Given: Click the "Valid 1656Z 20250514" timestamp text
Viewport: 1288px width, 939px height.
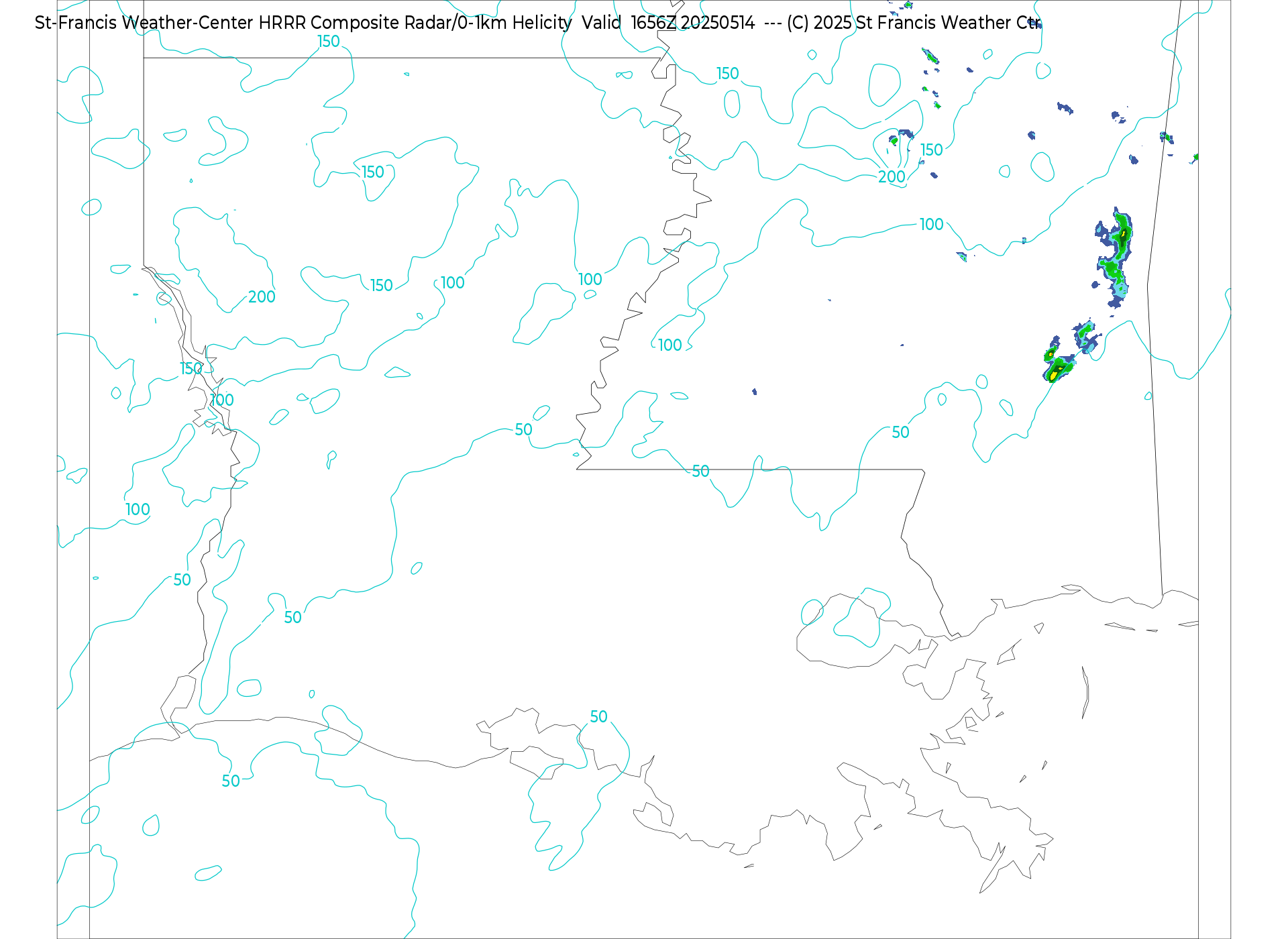Looking at the screenshot, I should (x=668, y=23).
